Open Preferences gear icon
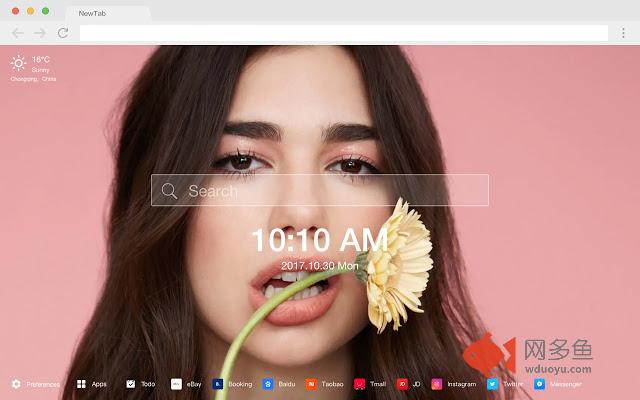Image resolution: width=640 pixels, height=400 pixels. coord(16,384)
